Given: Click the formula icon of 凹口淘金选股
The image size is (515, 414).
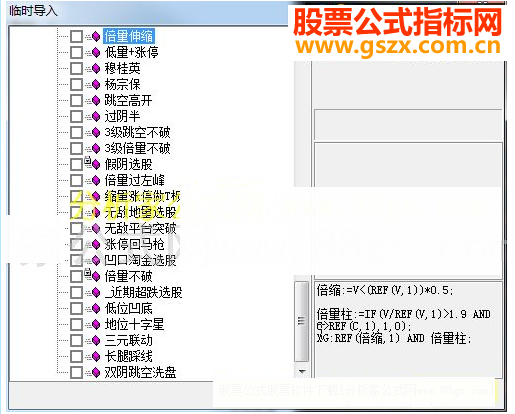Looking at the screenshot, I should [x=96, y=260].
